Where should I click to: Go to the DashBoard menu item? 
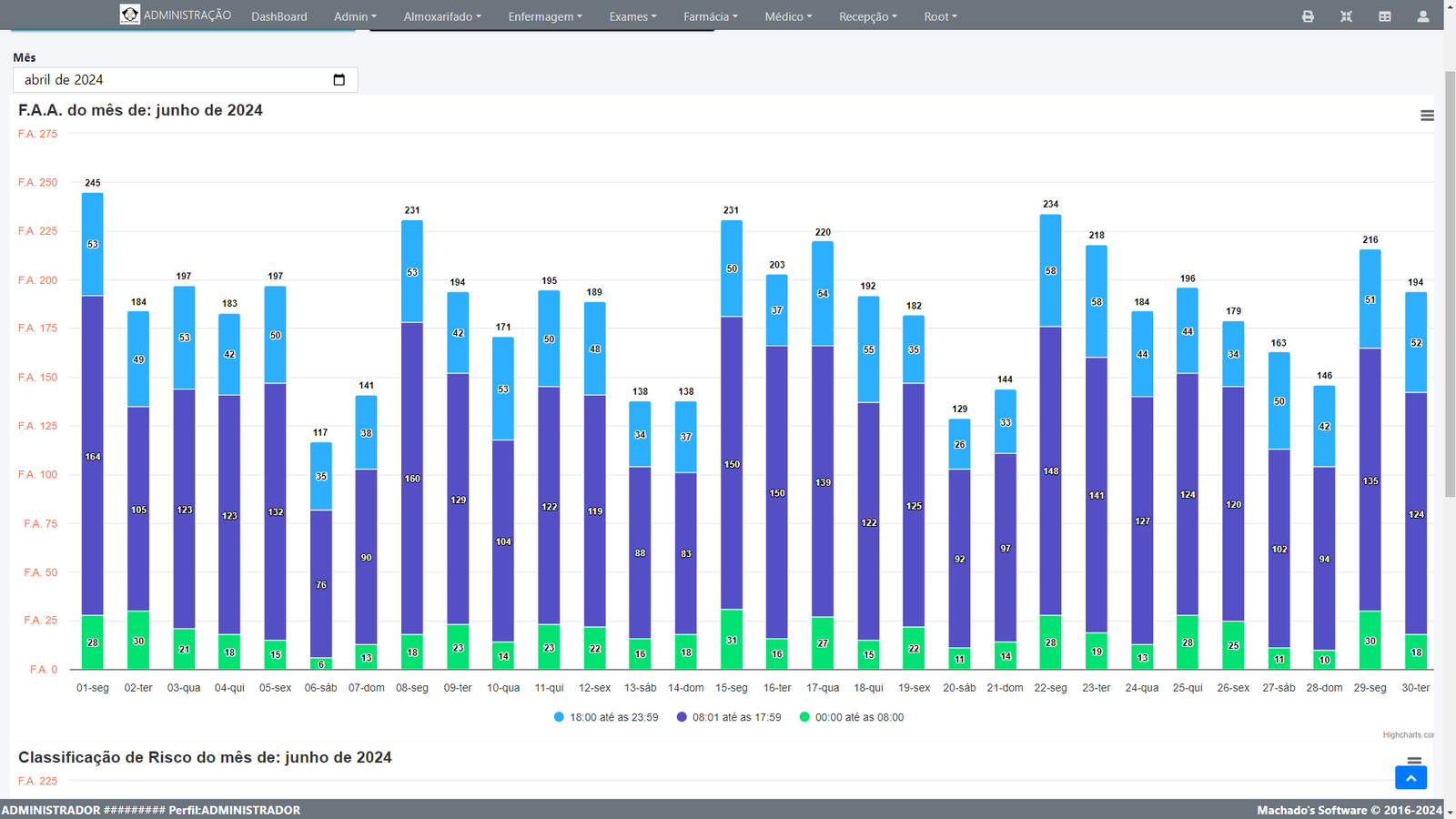(x=279, y=16)
